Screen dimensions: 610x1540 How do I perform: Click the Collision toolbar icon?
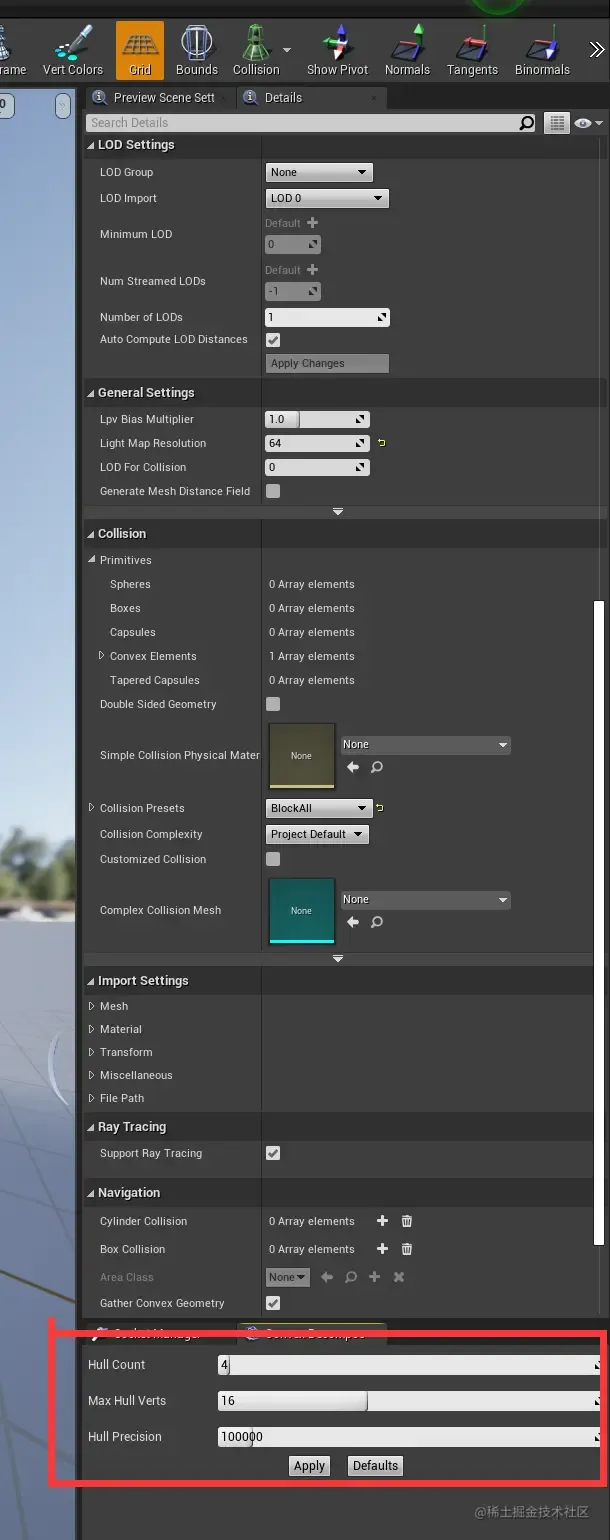pos(256,50)
